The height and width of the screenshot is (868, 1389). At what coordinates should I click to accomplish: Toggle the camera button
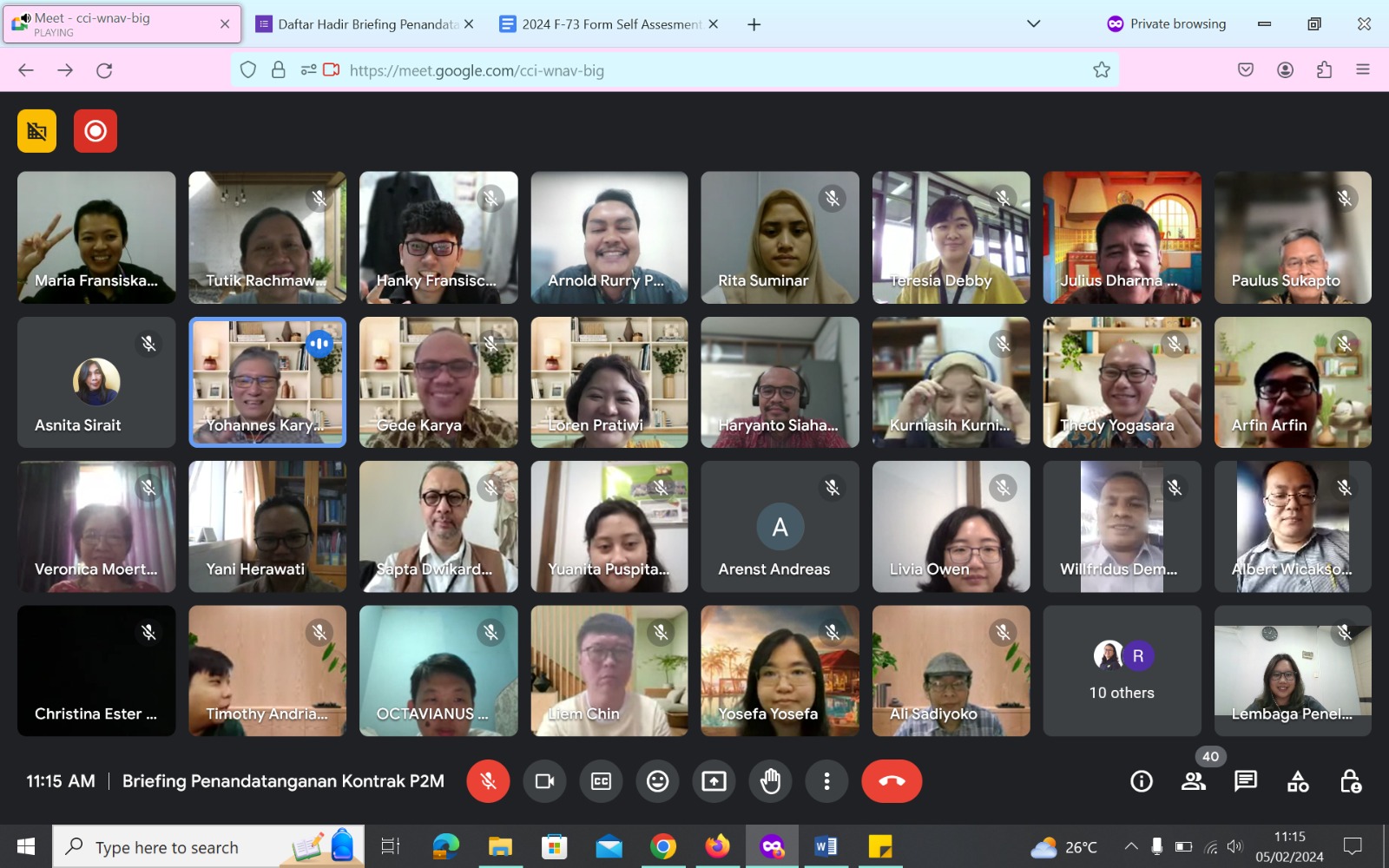pos(544,781)
